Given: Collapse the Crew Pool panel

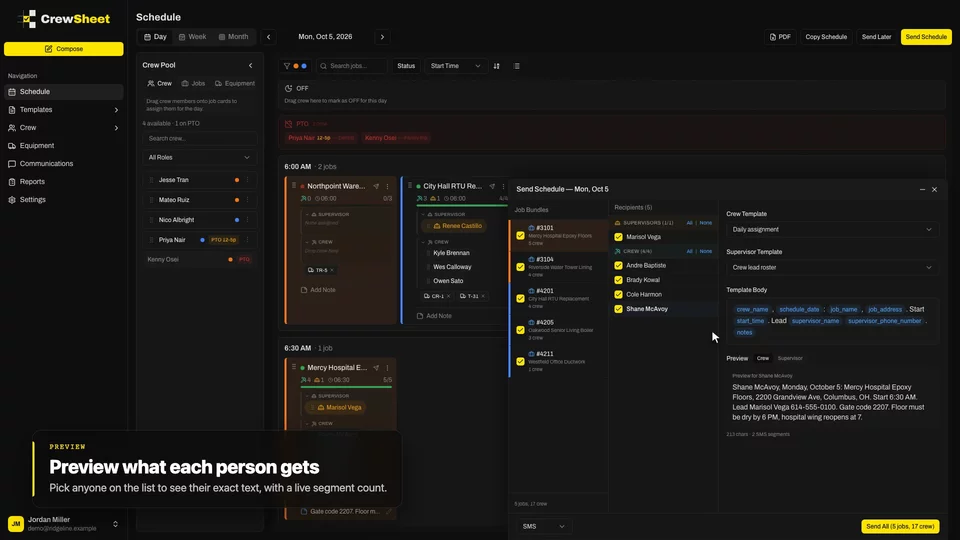Looking at the screenshot, I should pos(250,66).
